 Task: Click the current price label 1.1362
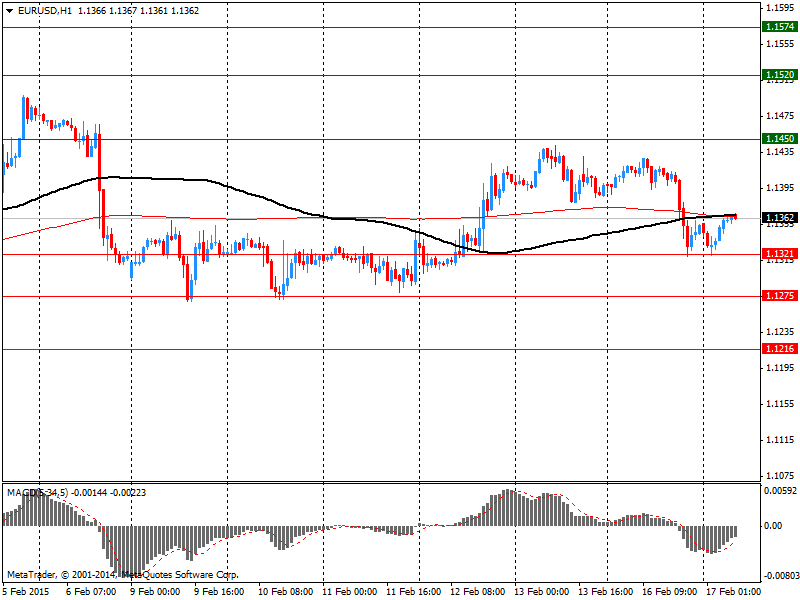pyautogui.click(x=780, y=218)
